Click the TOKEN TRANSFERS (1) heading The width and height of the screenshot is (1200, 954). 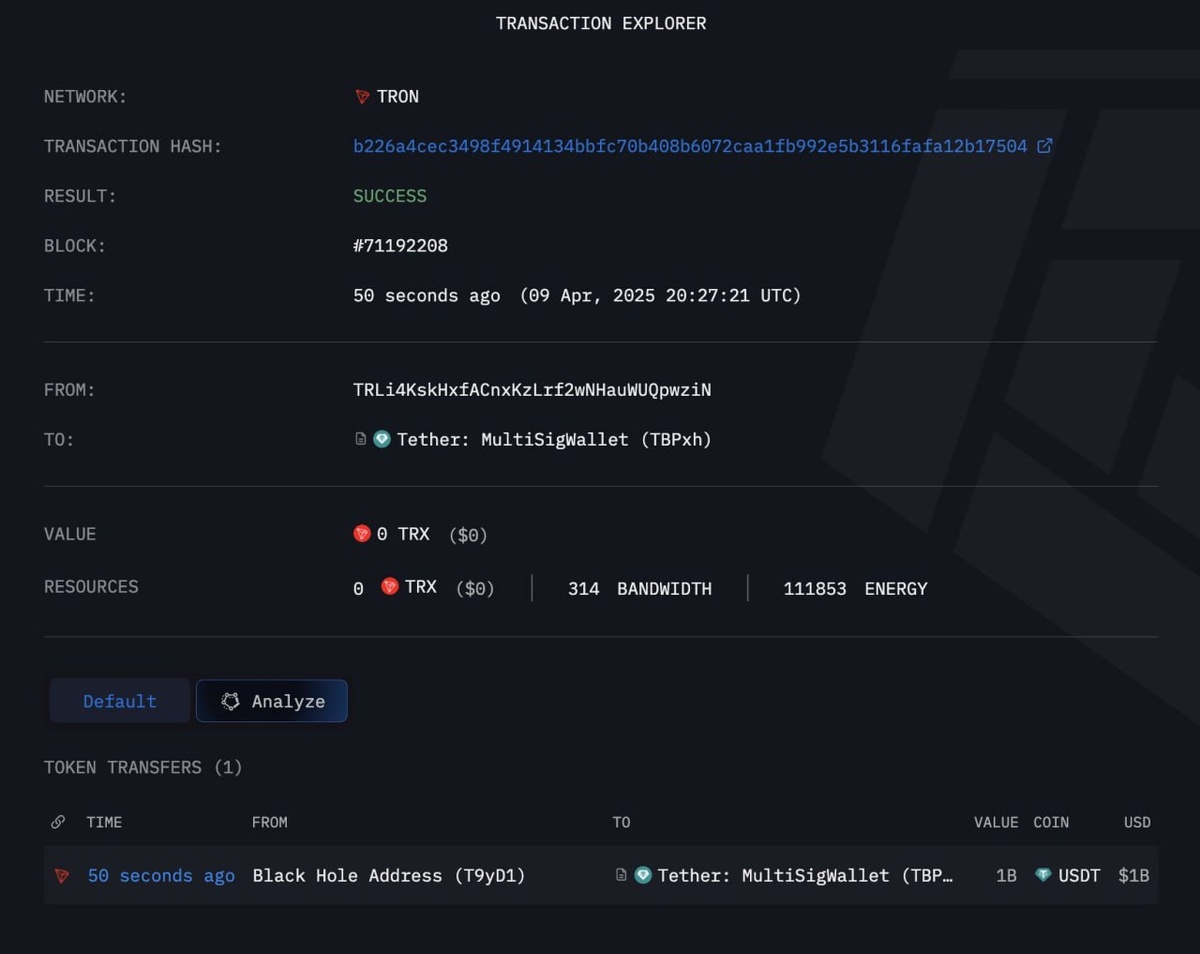coord(143,768)
